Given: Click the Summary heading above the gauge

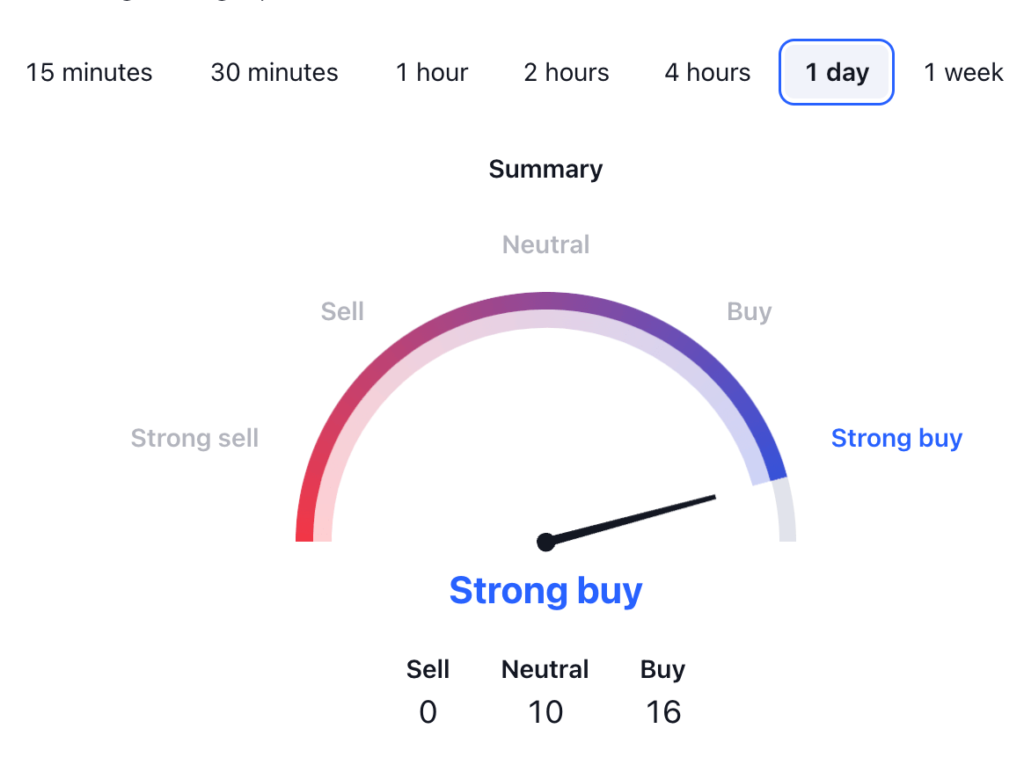Looking at the screenshot, I should [x=545, y=169].
